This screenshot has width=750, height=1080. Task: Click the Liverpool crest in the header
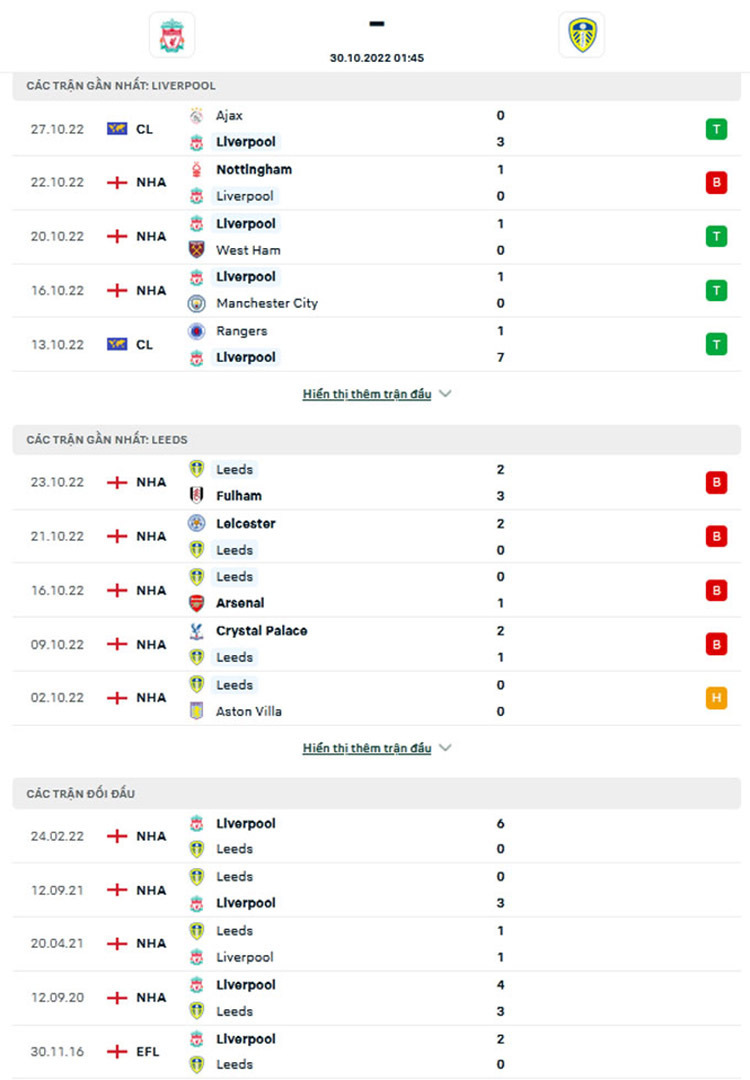point(171,35)
